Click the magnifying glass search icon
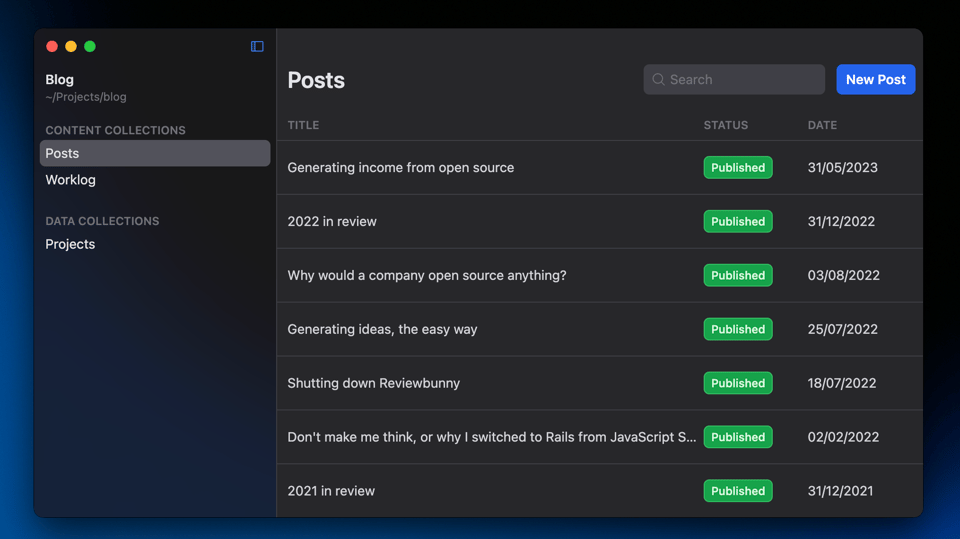 pyautogui.click(x=658, y=80)
